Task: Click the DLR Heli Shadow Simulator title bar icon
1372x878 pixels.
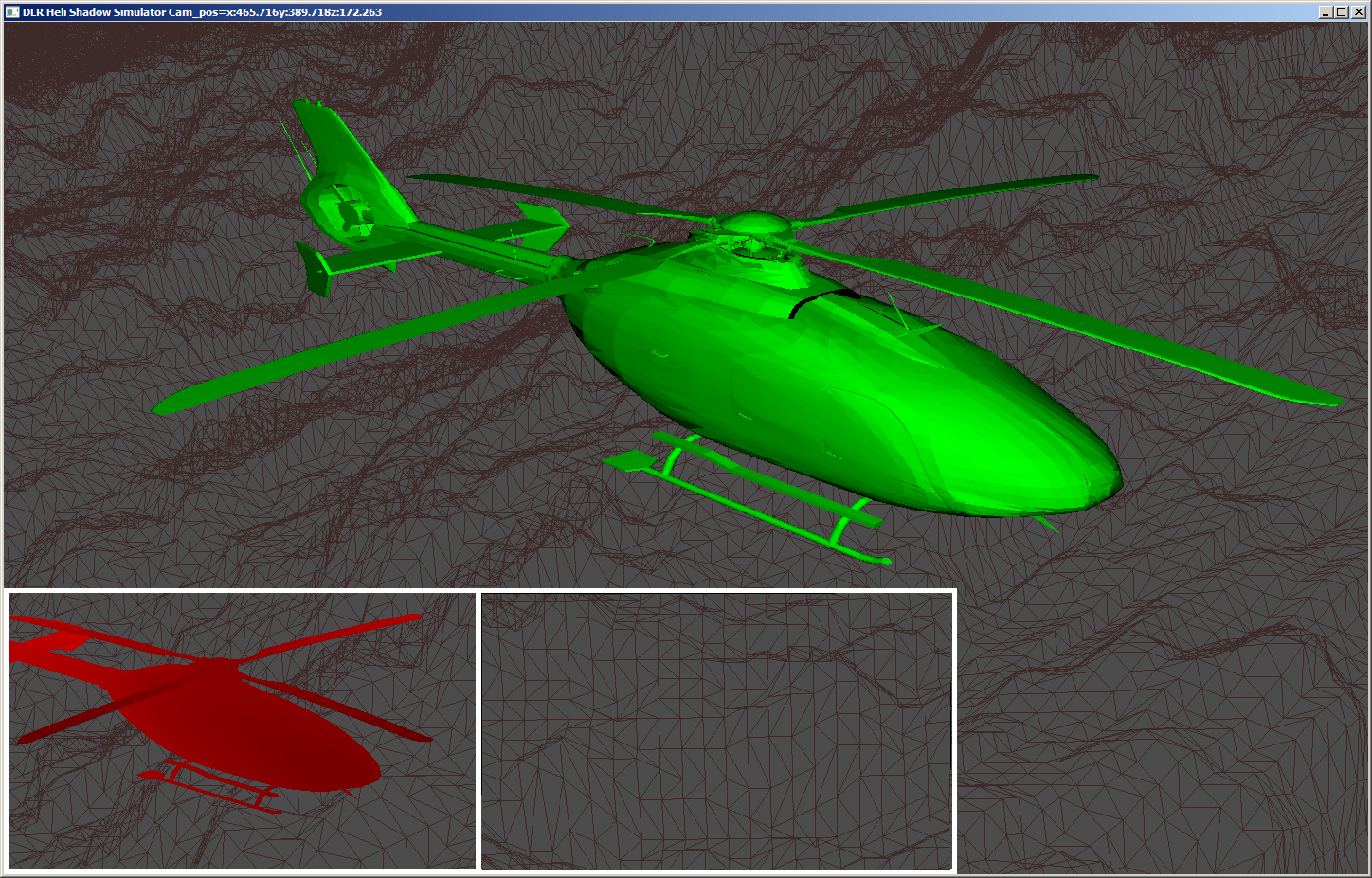Action: point(12,12)
